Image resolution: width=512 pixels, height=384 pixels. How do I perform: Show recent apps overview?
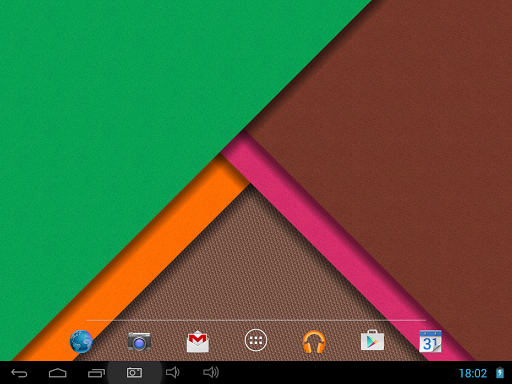pyautogui.click(x=96, y=373)
